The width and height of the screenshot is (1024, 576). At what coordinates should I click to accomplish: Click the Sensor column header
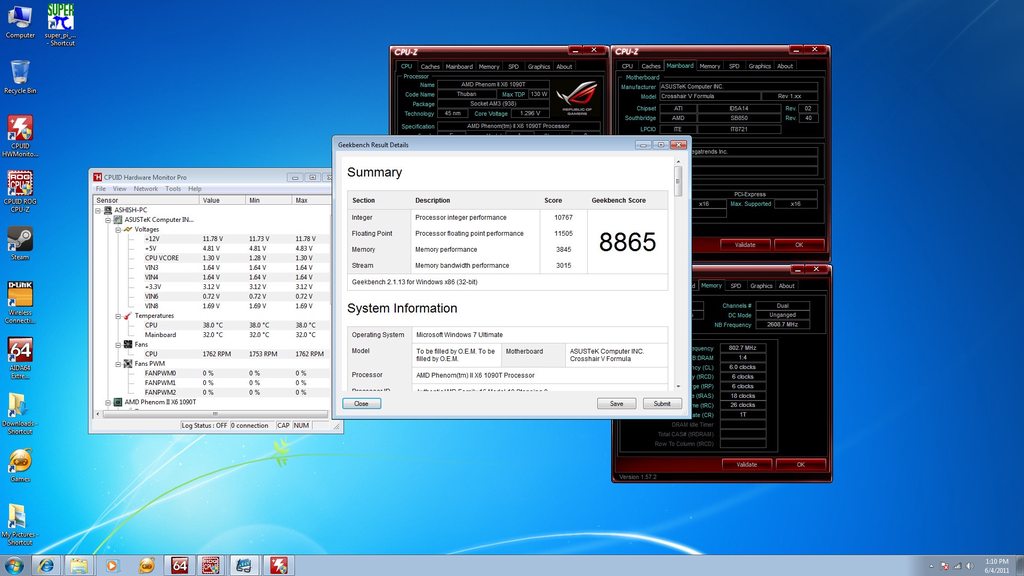[146, 200]
